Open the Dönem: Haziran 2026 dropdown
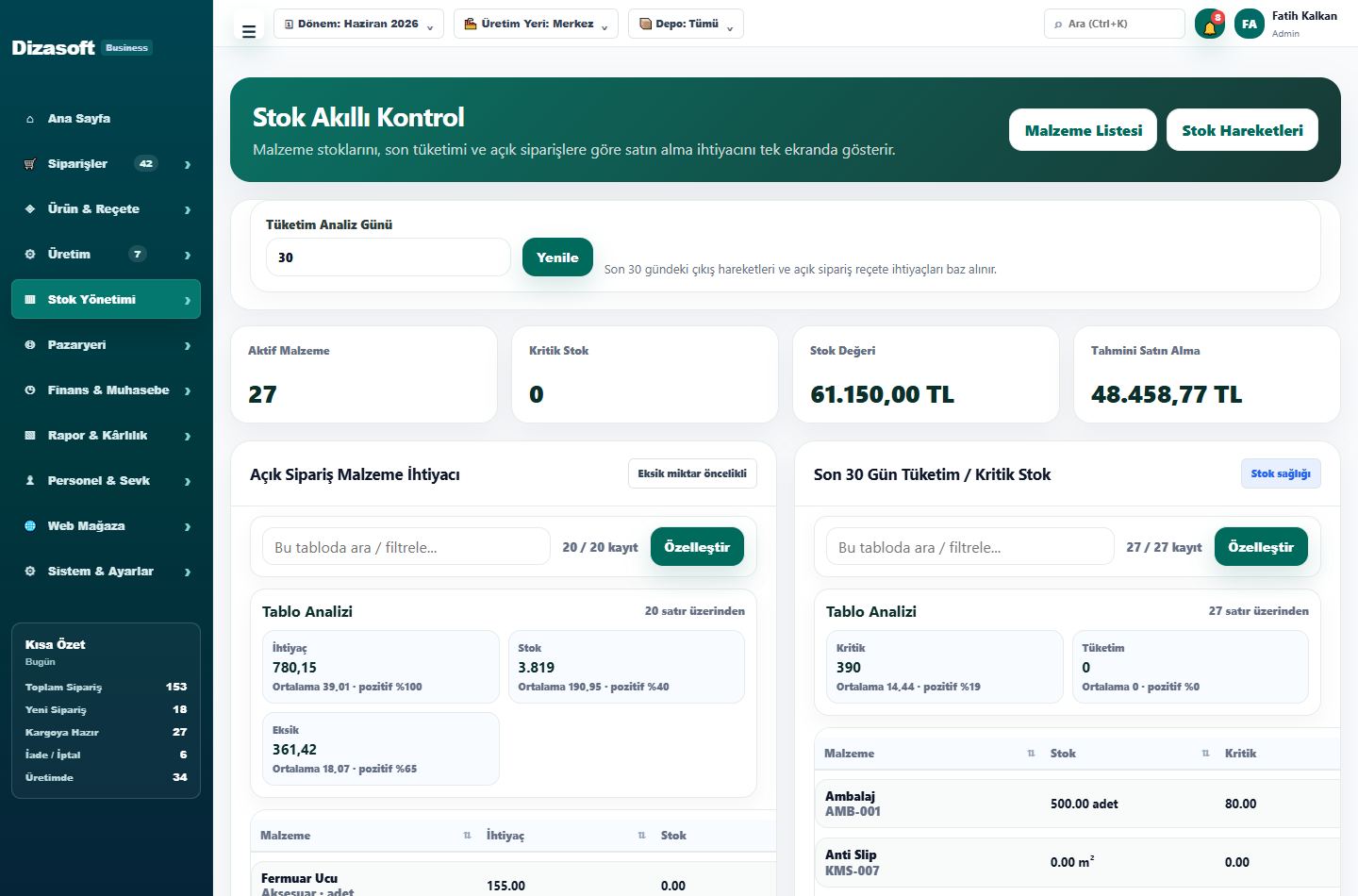1358x896 pixels. 358,24
